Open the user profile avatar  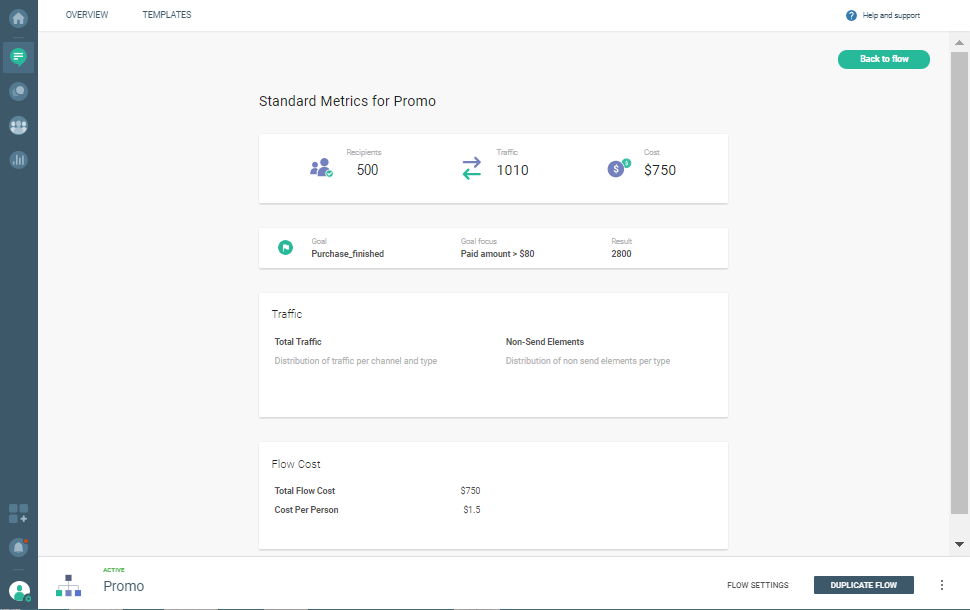[19, 591]
